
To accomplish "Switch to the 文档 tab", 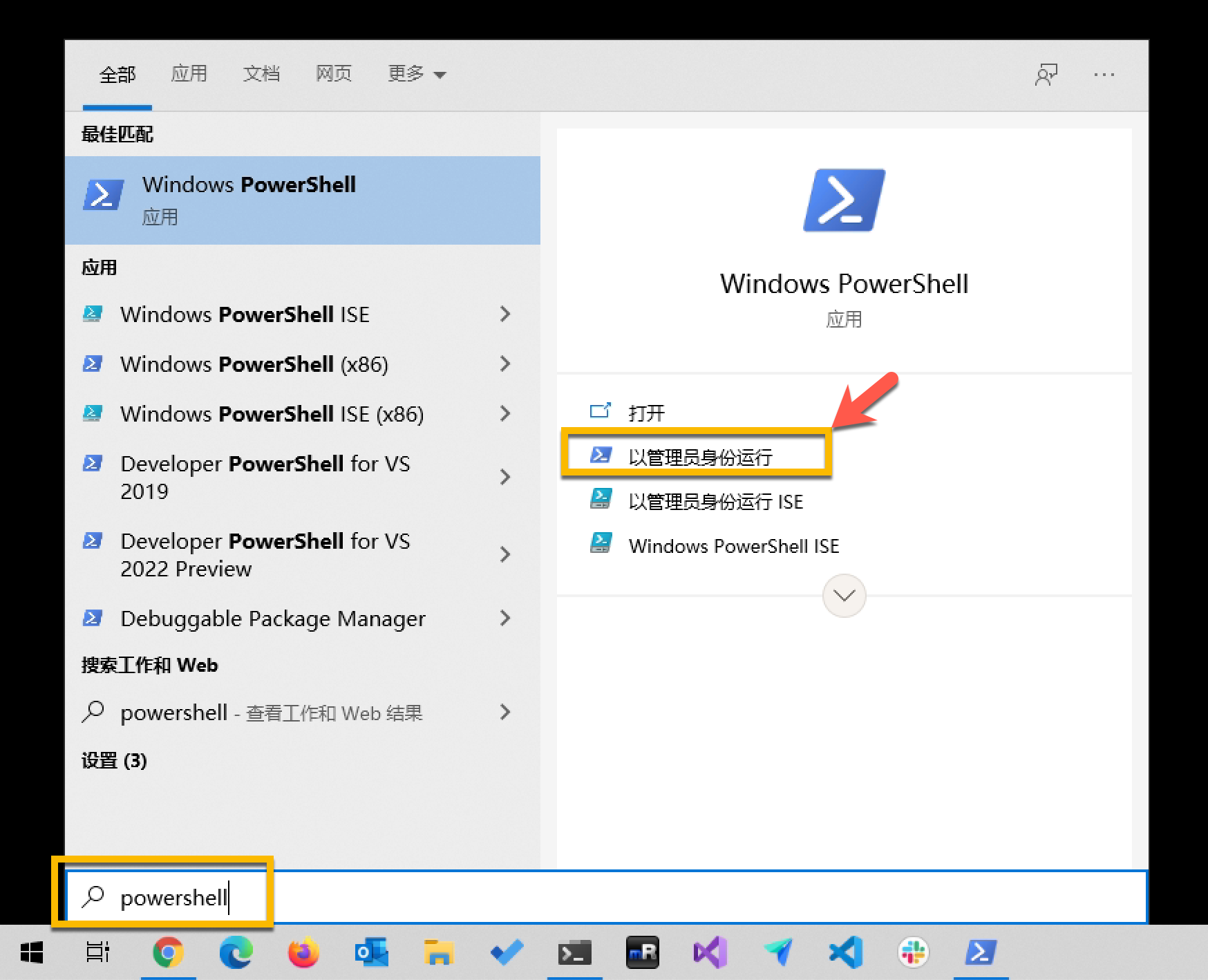I will tap(261, 73).
